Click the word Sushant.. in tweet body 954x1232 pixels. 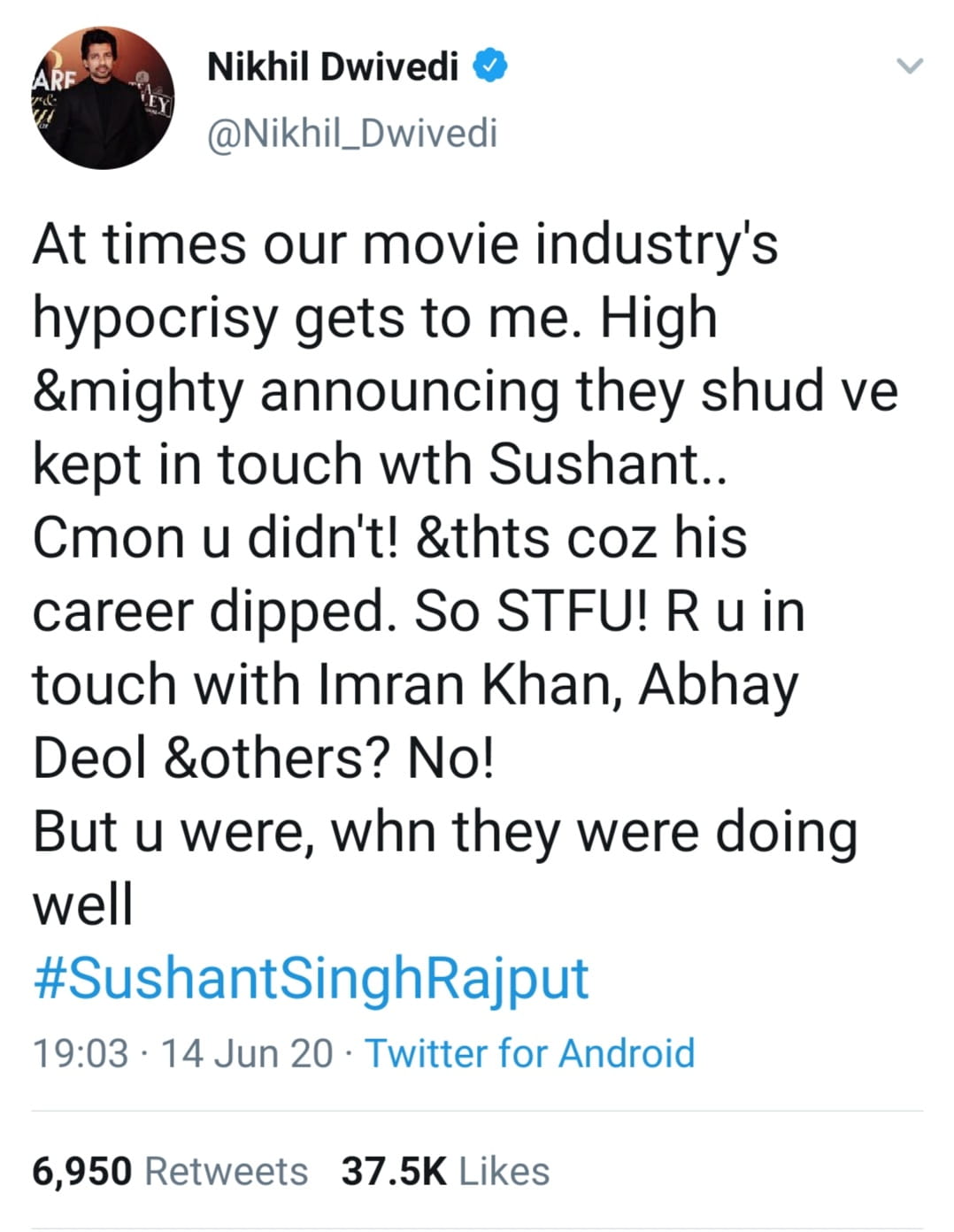(x=607, y=464)
